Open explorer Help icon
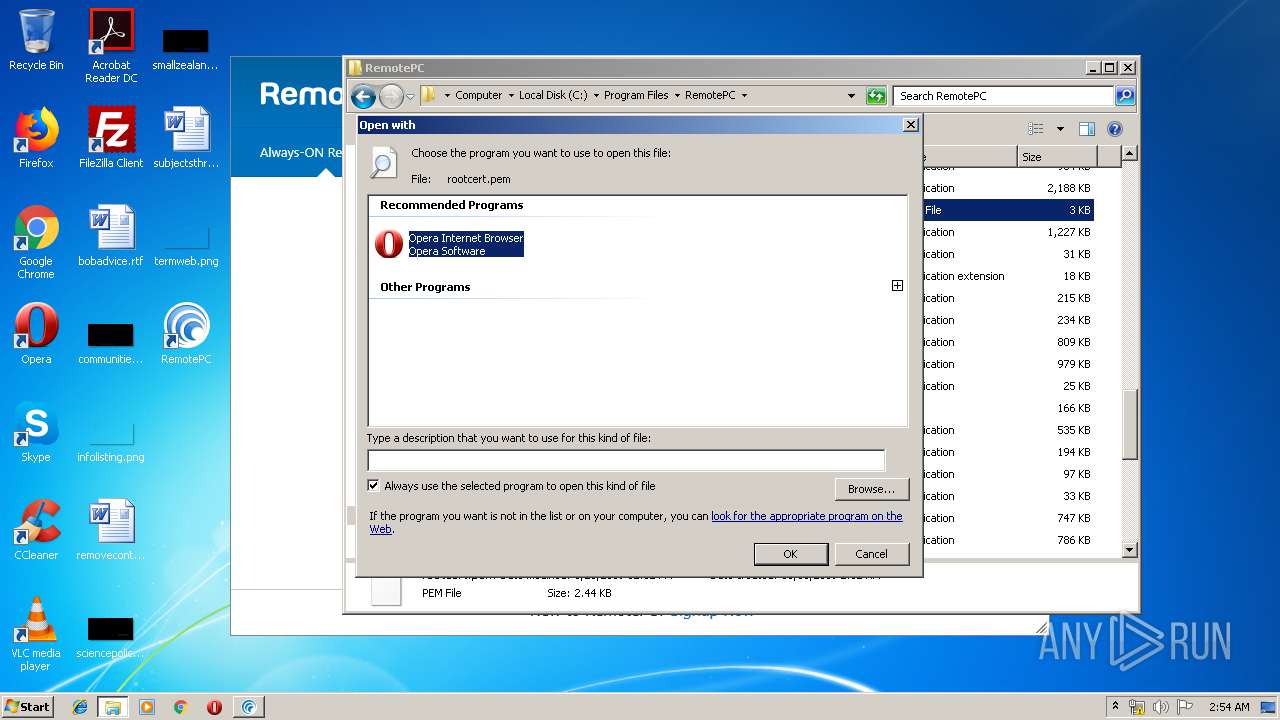 pyautogui.click(x=1115, y=129)
